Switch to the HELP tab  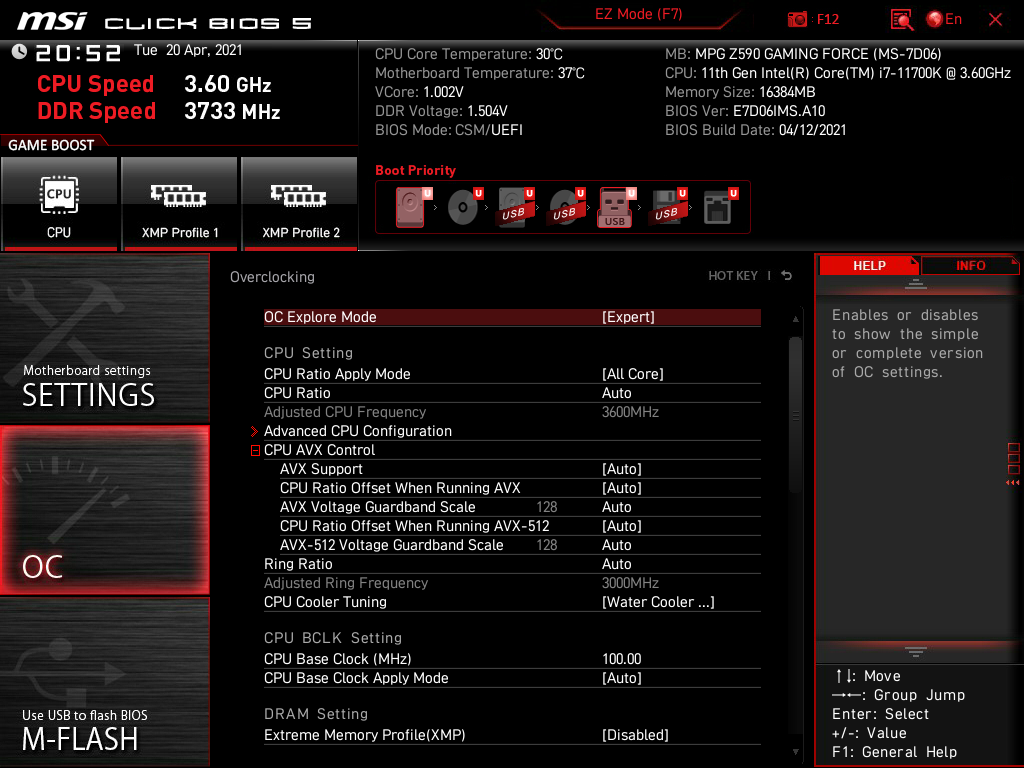pyautogui.click(x=869, y=266)
